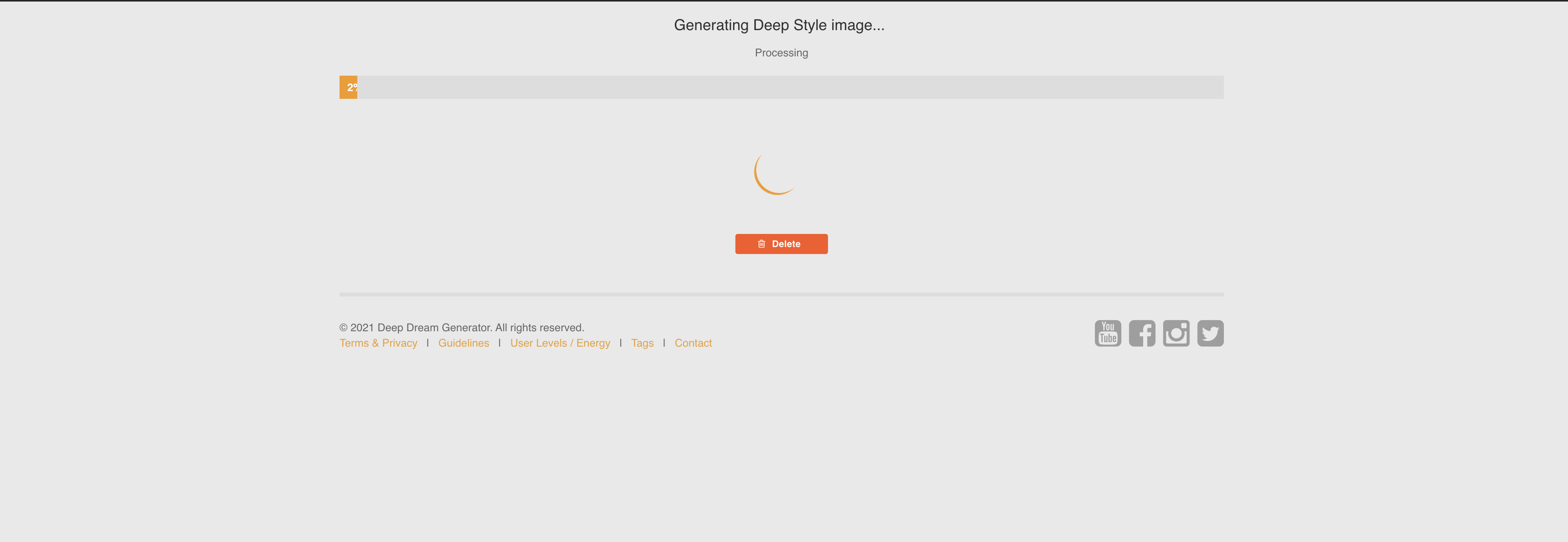Open the Terms & Privacy page
The image size is (1568, 542).
378,343
